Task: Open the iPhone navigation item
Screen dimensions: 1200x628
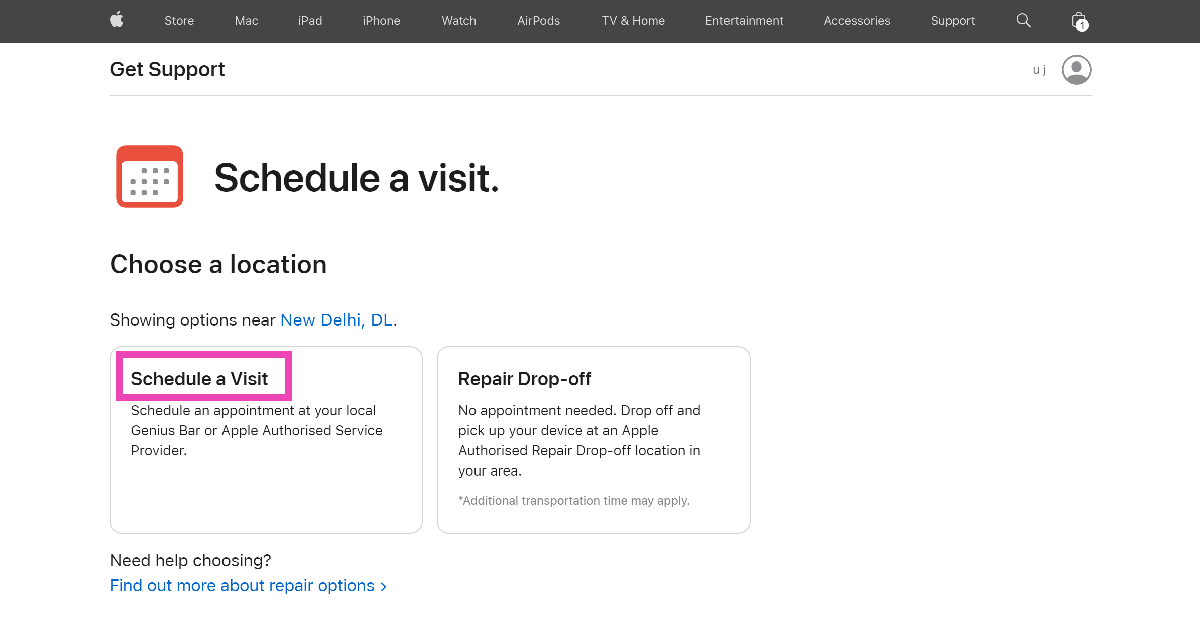Action: pyautogui.click(x=381, y=21)
